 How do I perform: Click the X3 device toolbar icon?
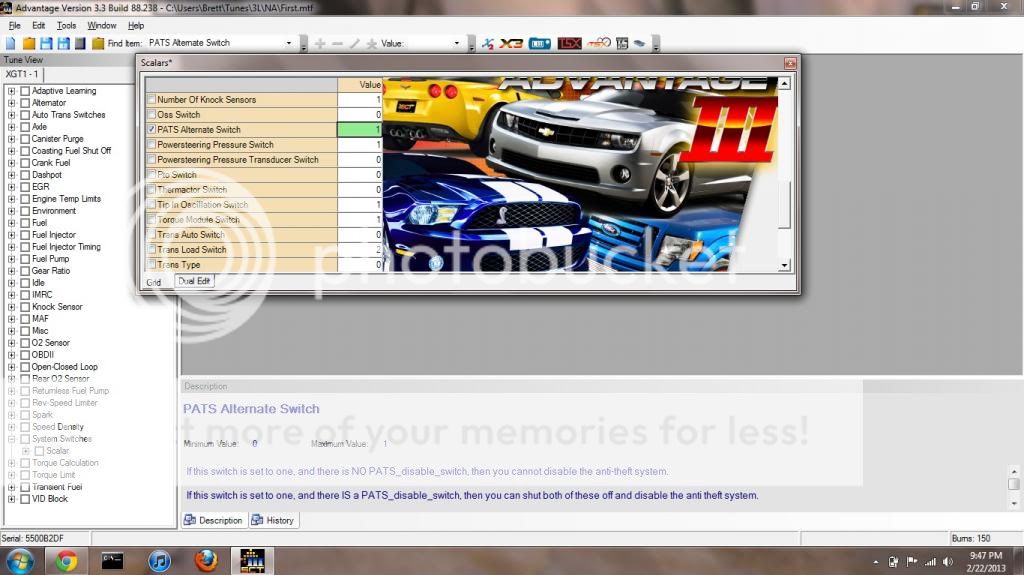(511, 44)
